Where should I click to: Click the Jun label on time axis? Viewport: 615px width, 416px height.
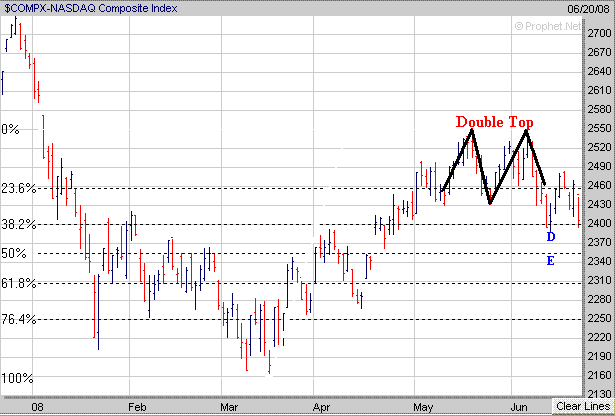coord(519,407)
